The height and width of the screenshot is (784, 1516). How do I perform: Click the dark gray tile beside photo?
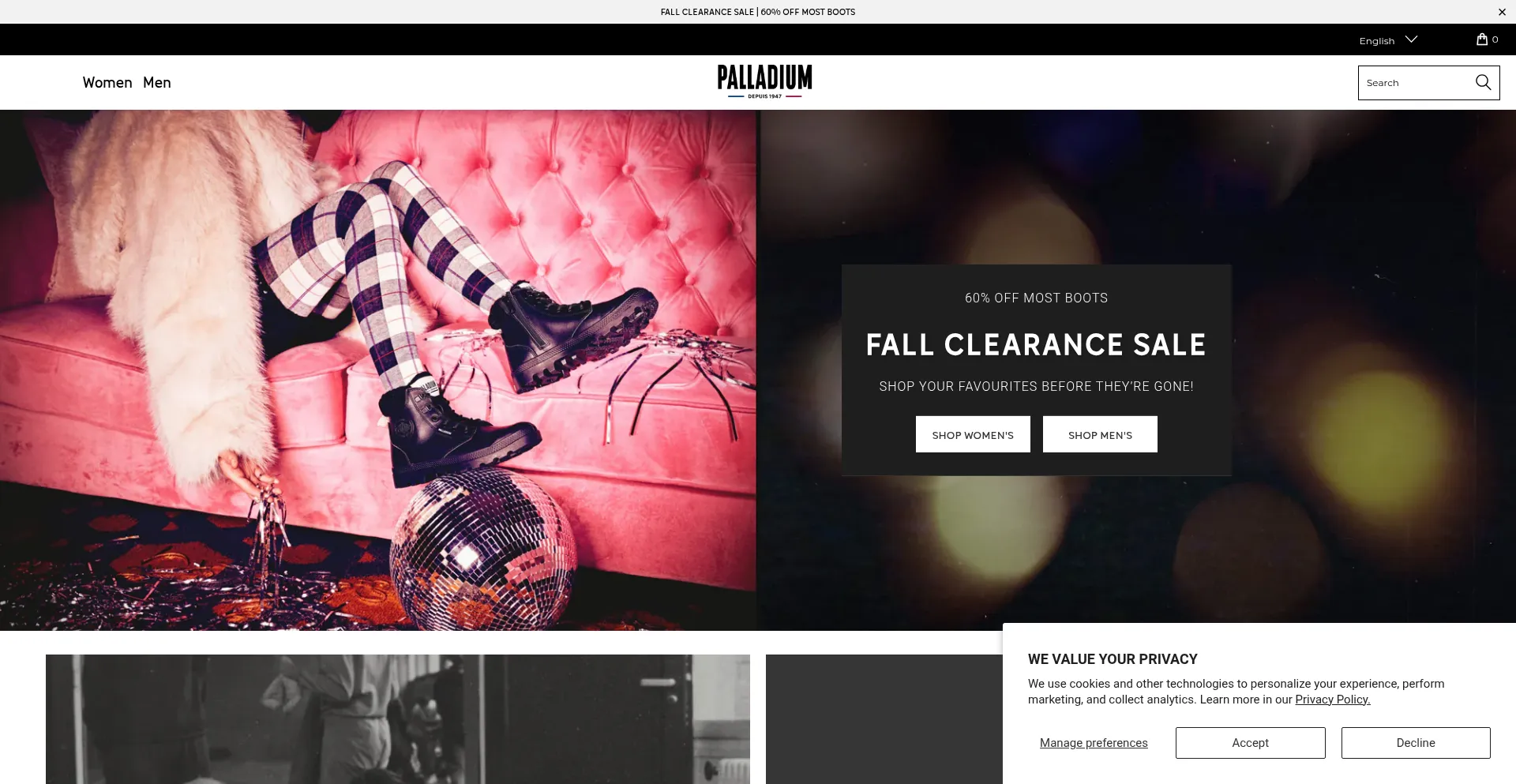(884, 719)
